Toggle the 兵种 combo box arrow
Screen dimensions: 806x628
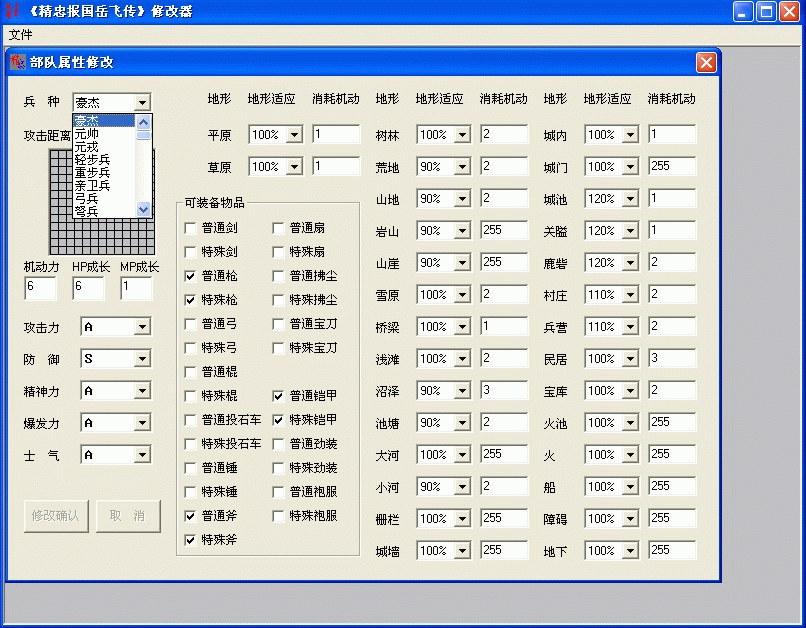(x=142, y=102)
